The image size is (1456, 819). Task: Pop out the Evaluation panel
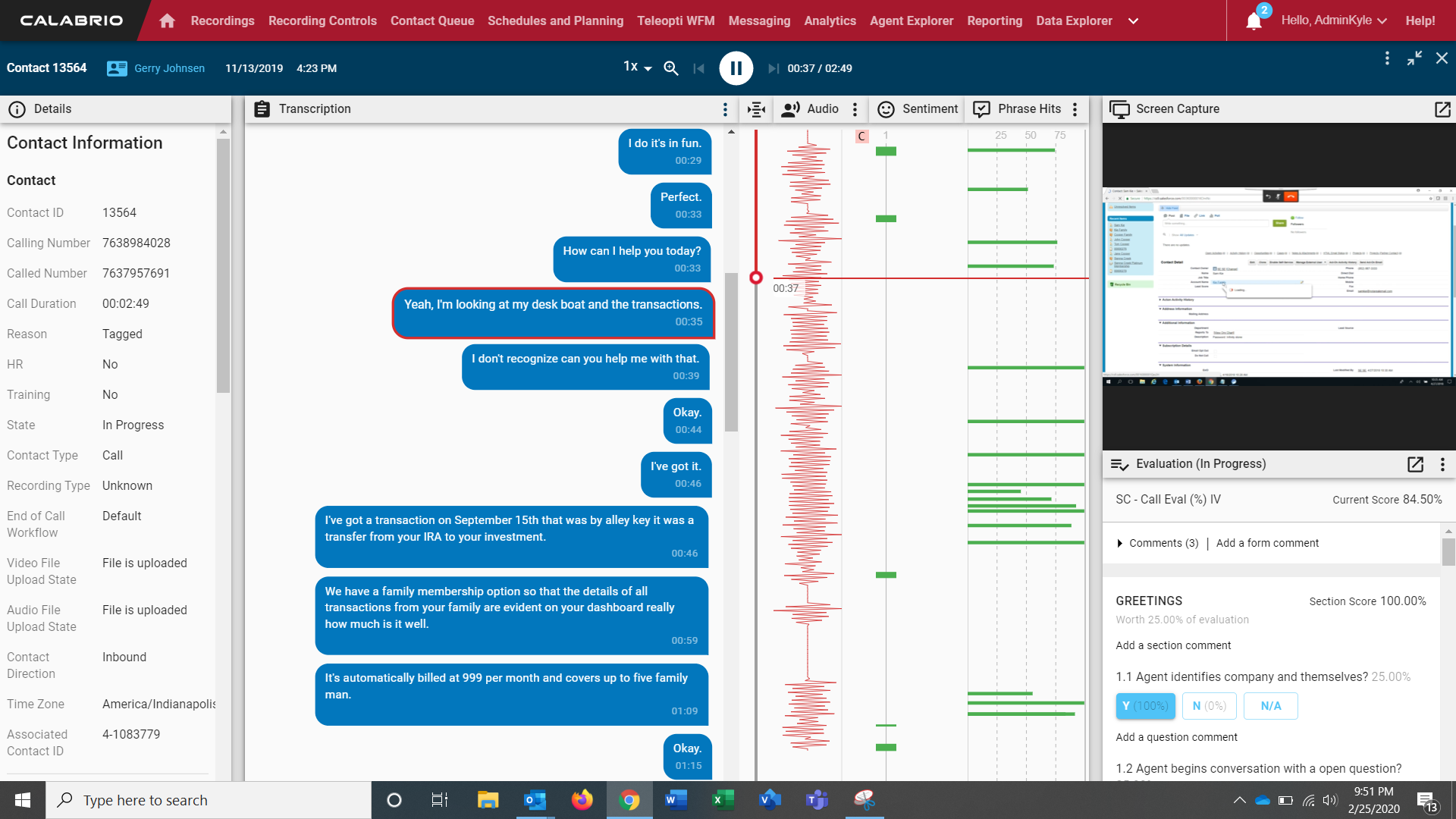pyautogui.click(x=1415, y=464)
